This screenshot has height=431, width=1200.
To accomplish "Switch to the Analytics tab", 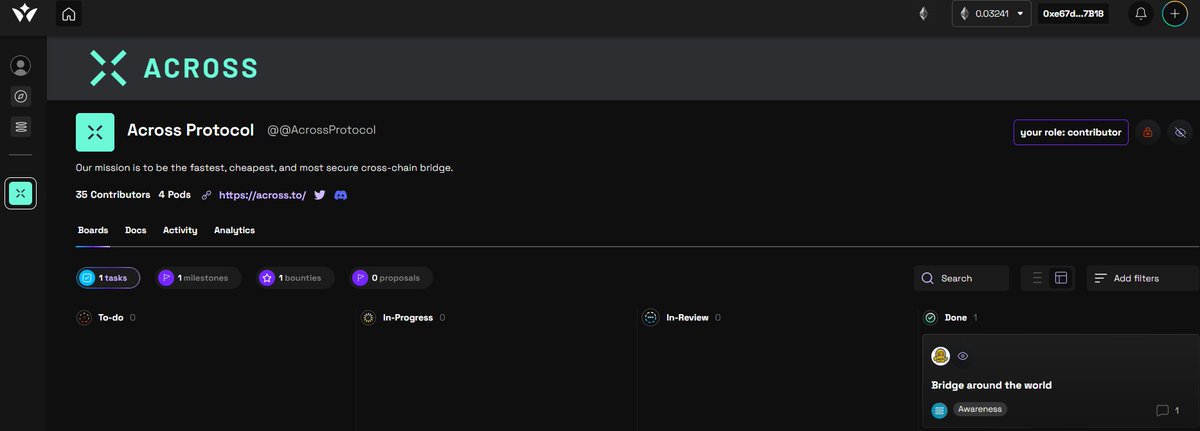I will click(234, 230).
